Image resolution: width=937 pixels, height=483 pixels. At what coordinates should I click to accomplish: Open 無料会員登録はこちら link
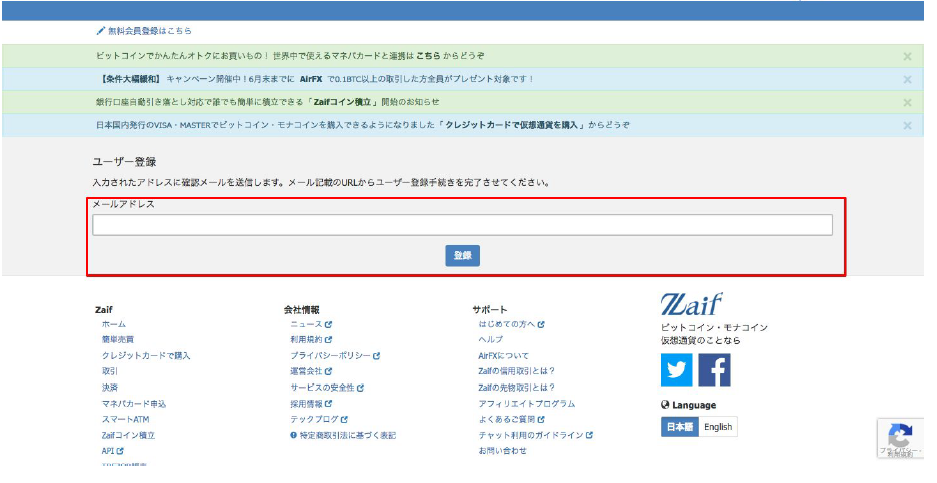click(144, 30)
